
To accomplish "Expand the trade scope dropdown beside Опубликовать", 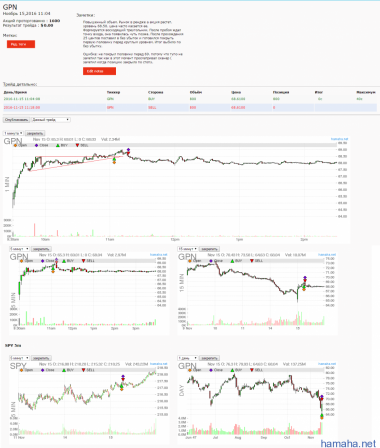I will tap(51, 120).
